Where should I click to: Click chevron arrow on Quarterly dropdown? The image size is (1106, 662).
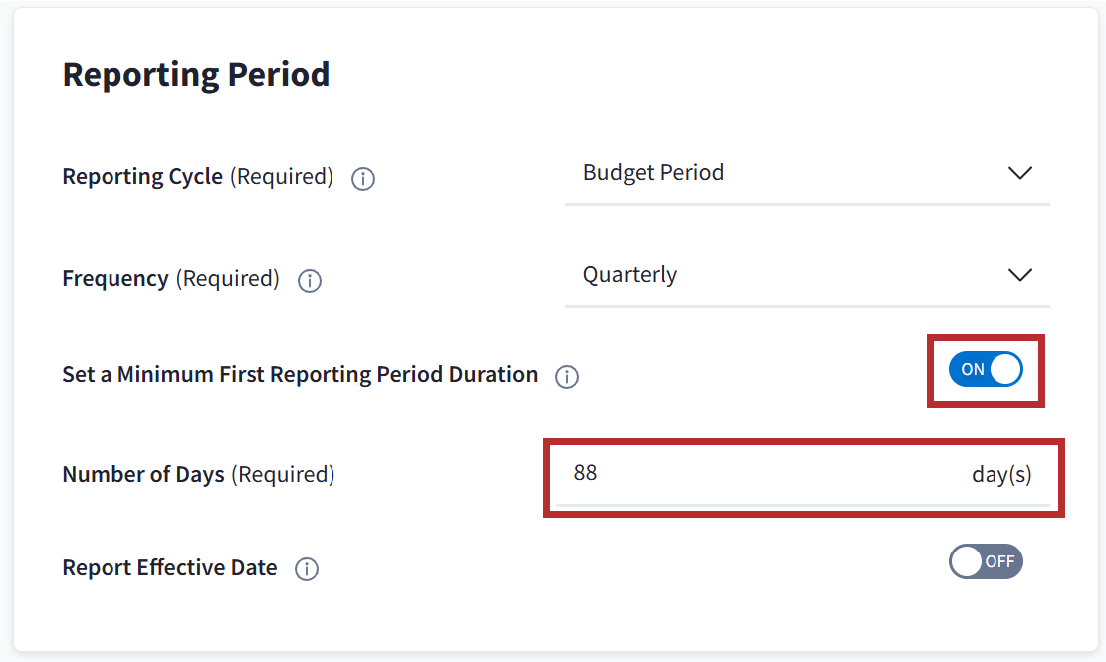(1019, 275)
